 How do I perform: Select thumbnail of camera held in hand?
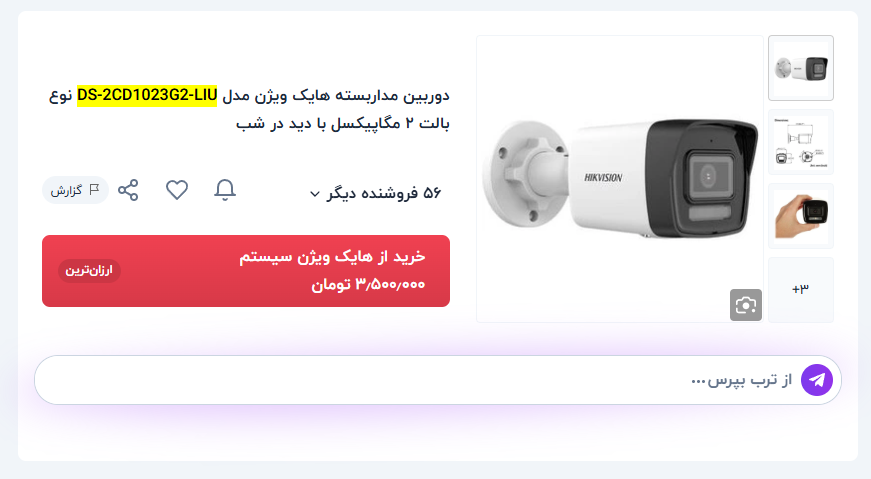coord(800,216)
